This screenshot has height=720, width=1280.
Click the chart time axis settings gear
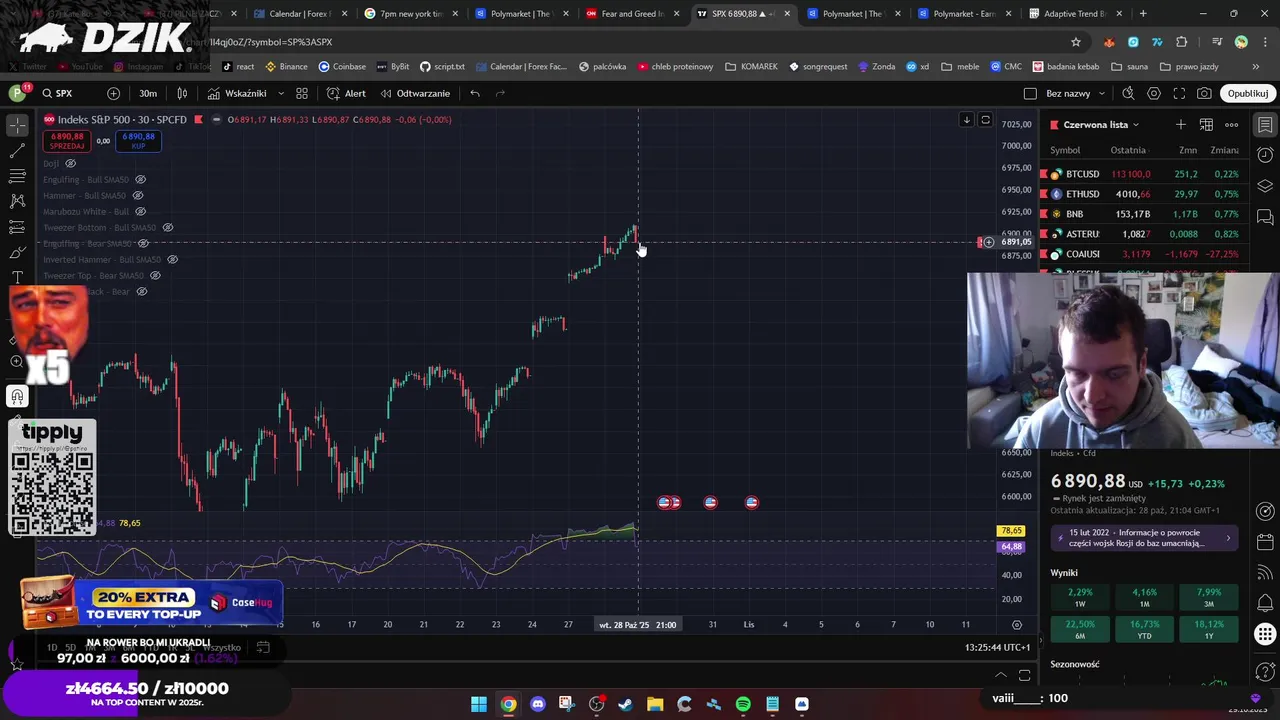(x=1017, y=625)
